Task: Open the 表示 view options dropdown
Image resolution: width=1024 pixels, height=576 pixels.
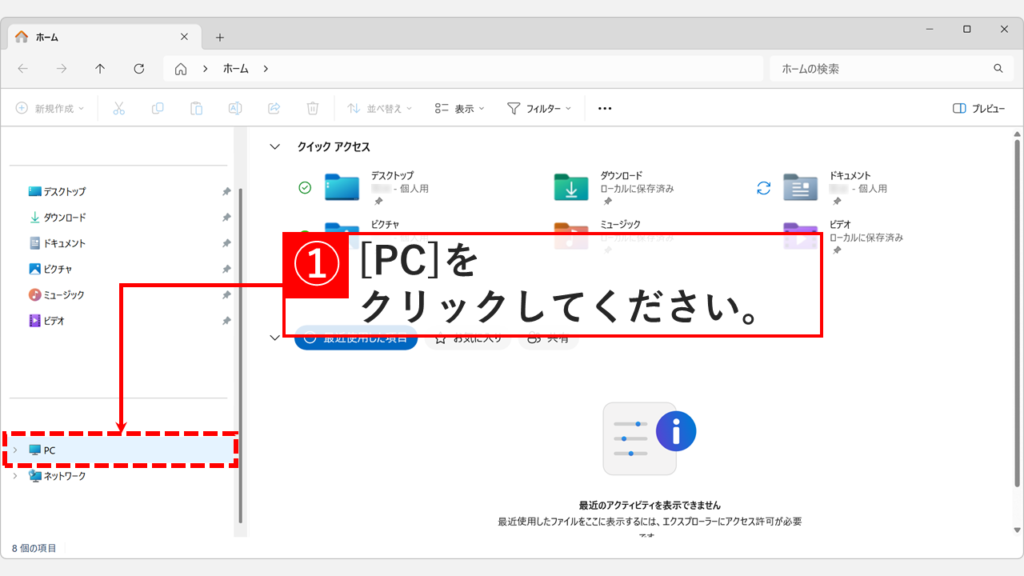Action: (x=461, y=107)
